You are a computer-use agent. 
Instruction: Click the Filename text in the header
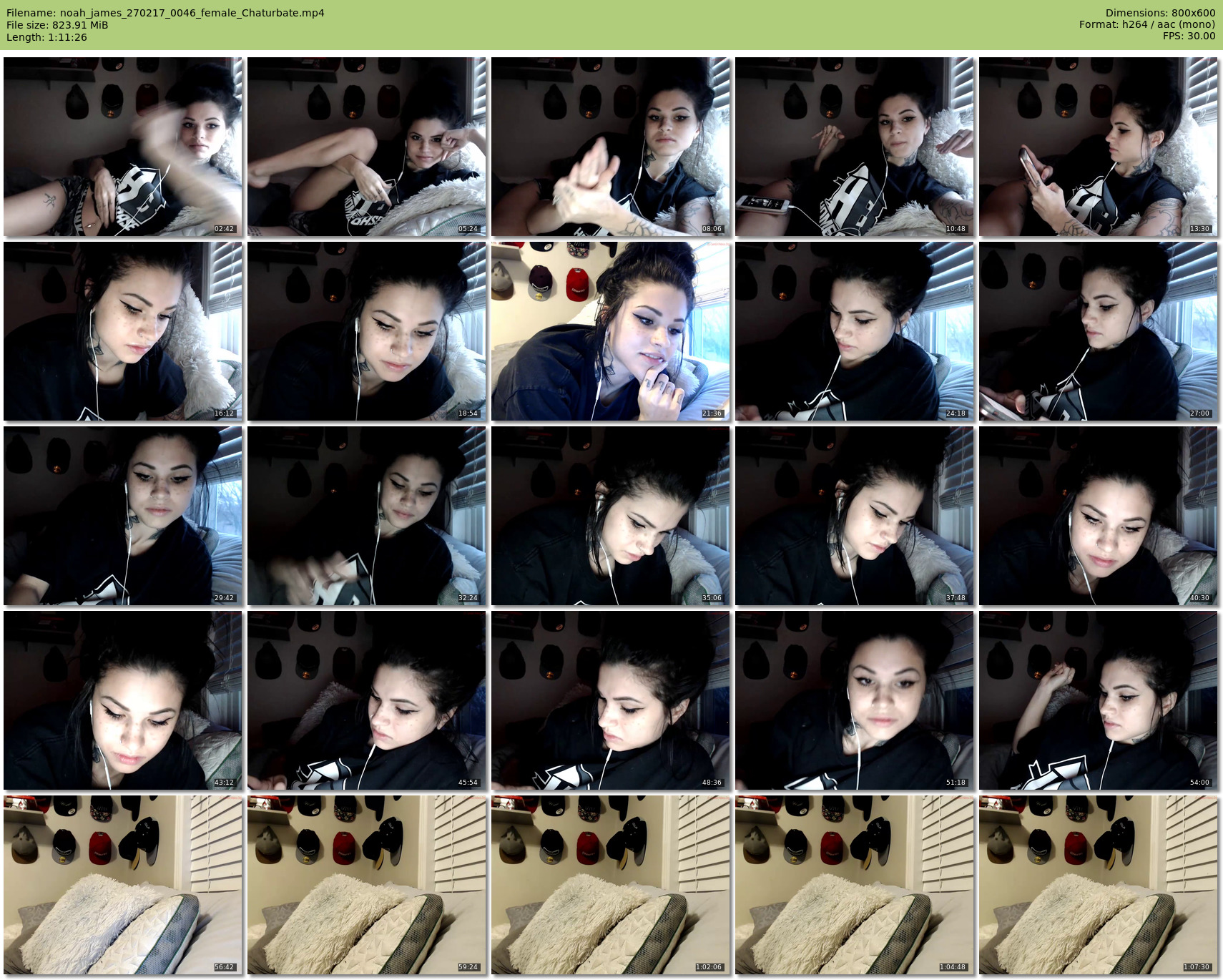click(x=165, y=13)
